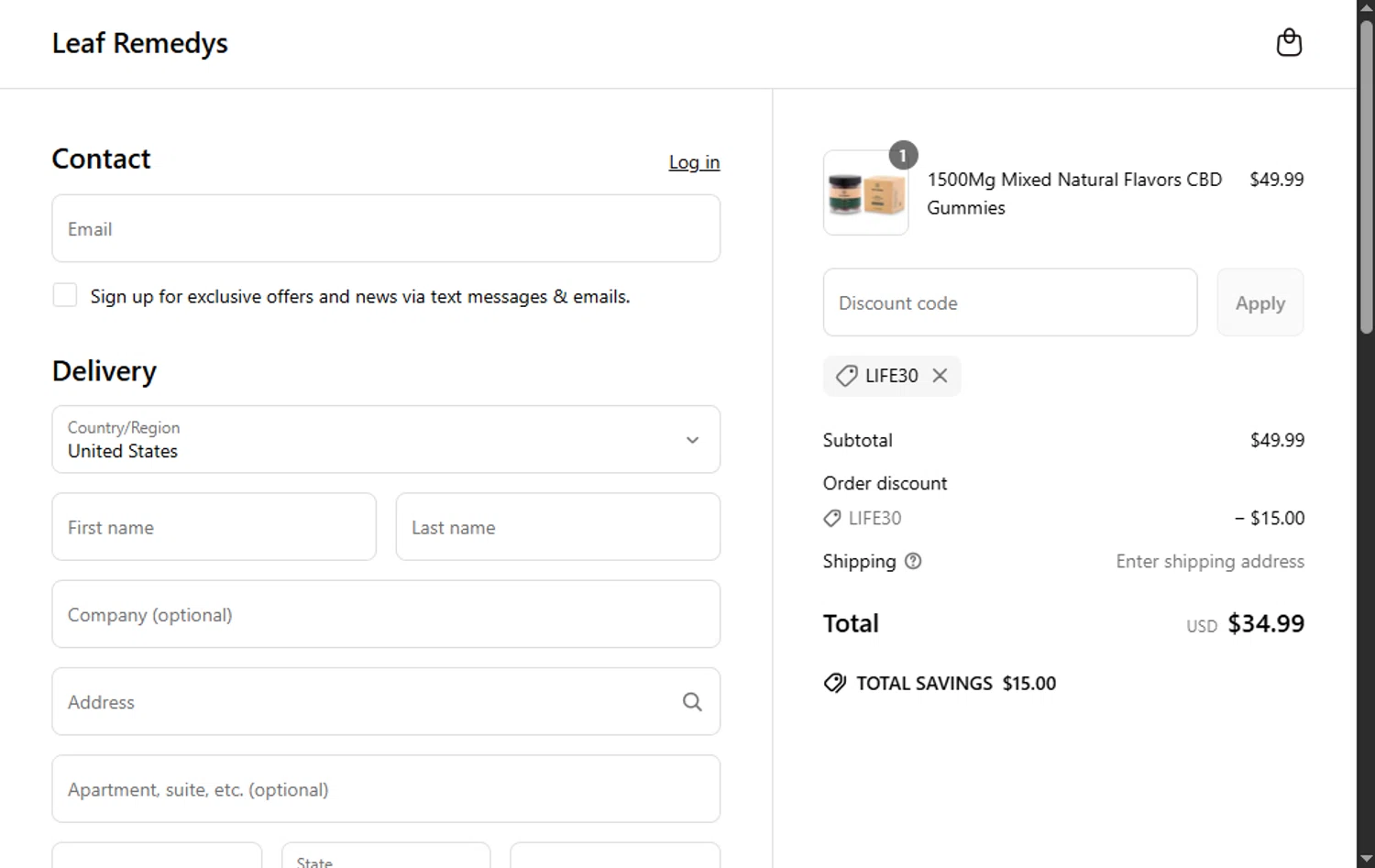Focus the Company (optional) field
The image size is (1375, 868).
coord(386,614)
